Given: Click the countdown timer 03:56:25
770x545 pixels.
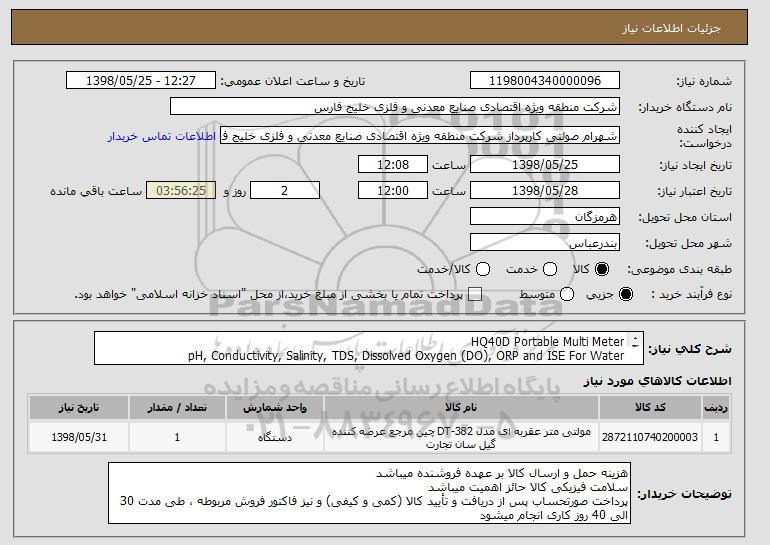Looking at the screenshot, I should (x=181, y=191).
